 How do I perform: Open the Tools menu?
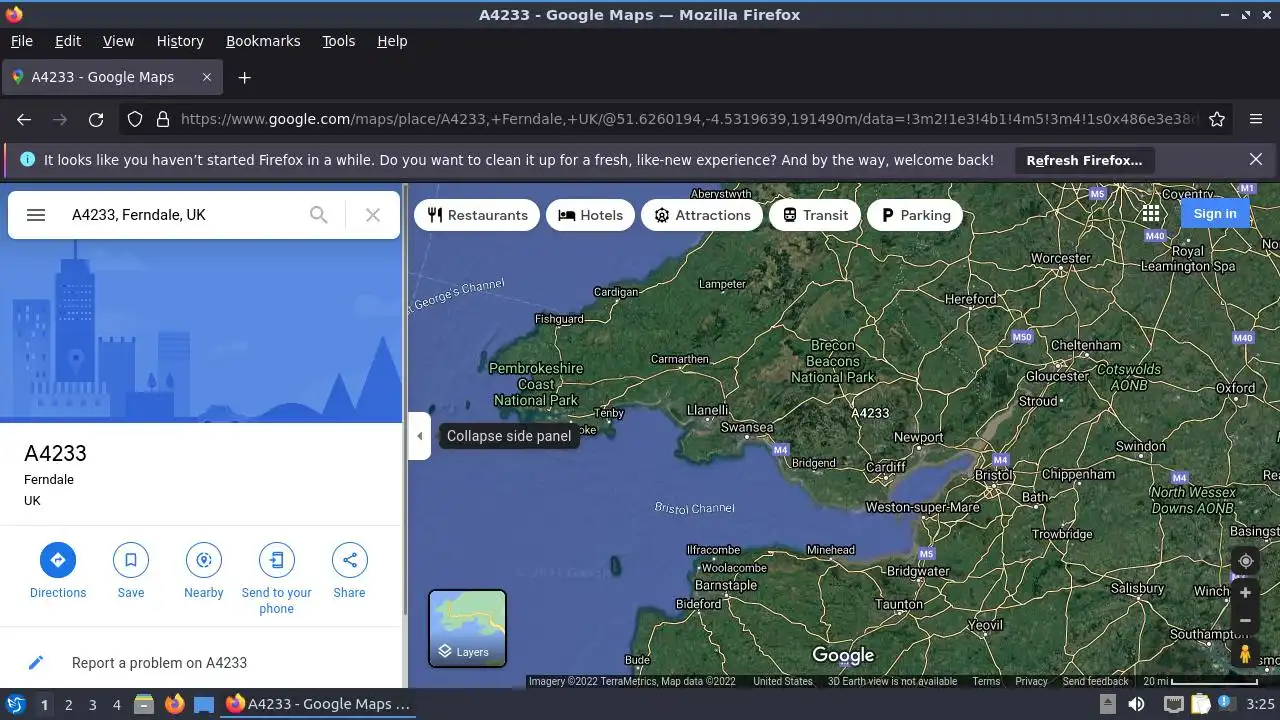(x=339, y=41)
